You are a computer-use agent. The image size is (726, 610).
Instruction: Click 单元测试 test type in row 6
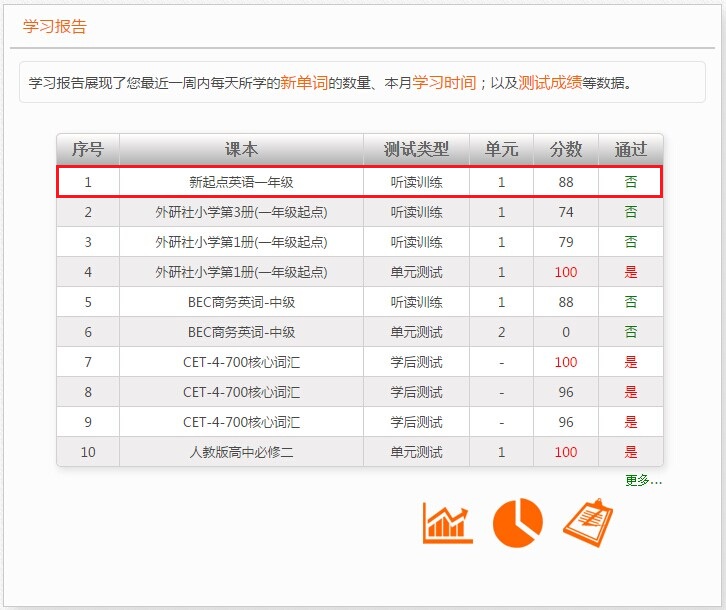(416, 332)
